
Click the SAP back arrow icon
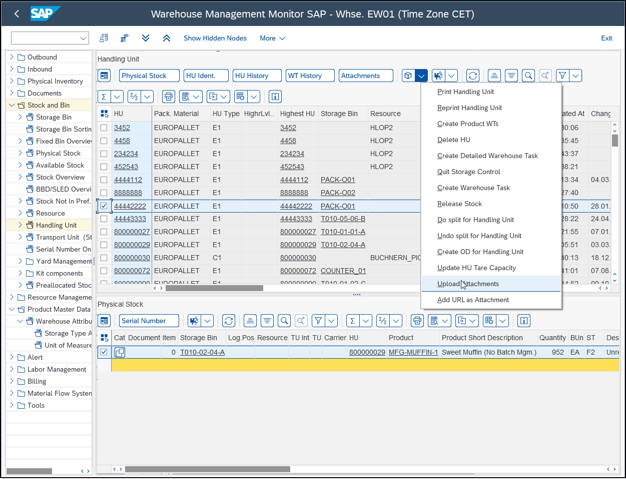(16, 14)
